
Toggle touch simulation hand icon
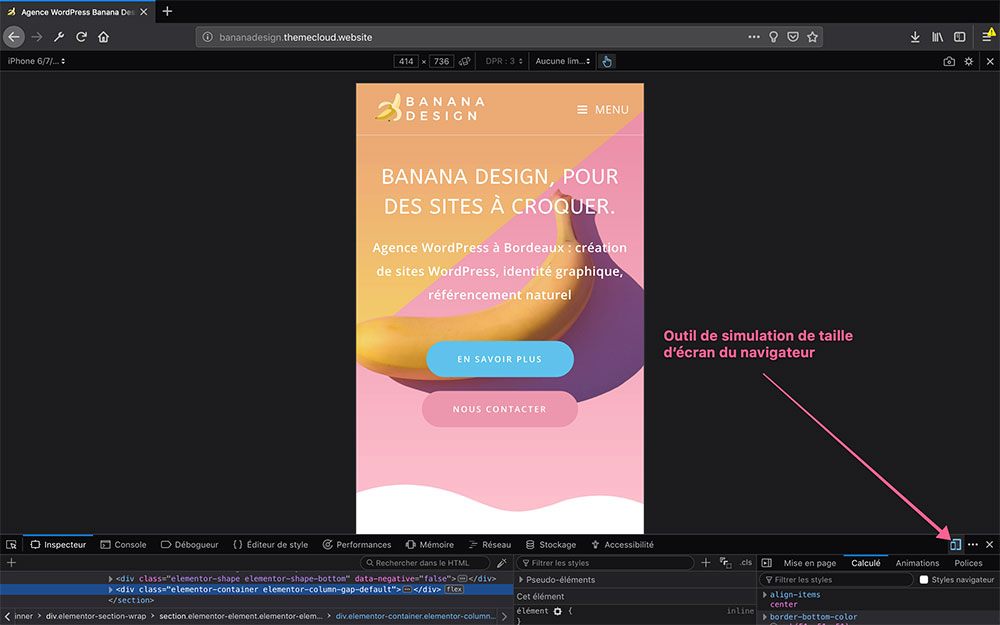point(607,61)
